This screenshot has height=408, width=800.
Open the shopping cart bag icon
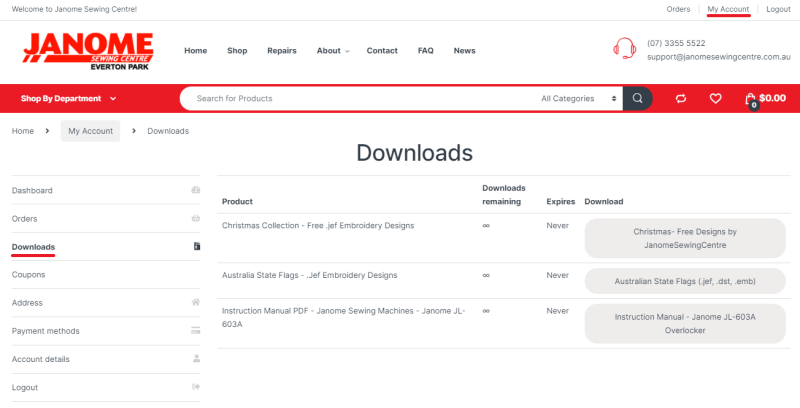tap(751, 99)
